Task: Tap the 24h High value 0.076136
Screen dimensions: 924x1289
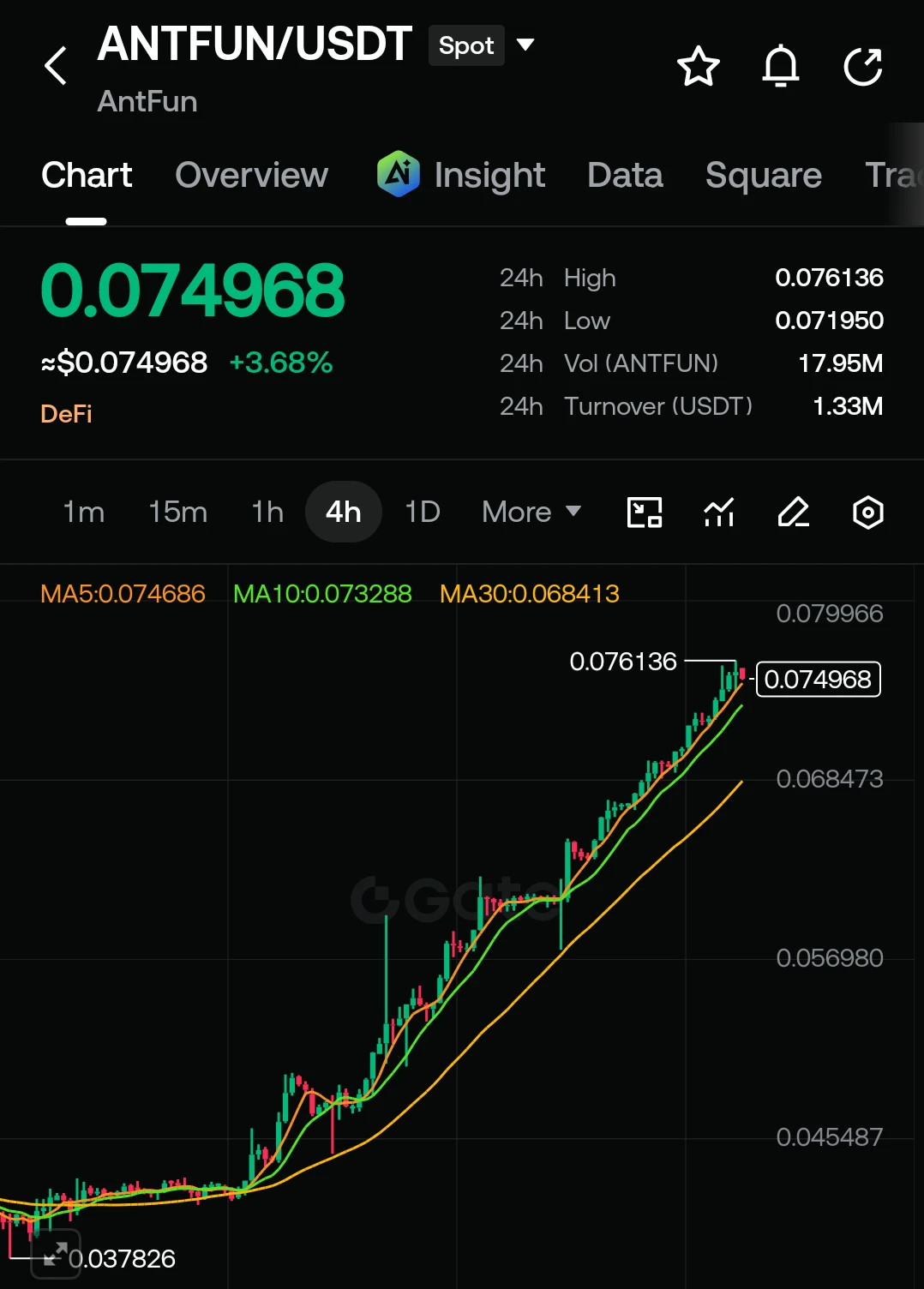Action: pos(829,278)
